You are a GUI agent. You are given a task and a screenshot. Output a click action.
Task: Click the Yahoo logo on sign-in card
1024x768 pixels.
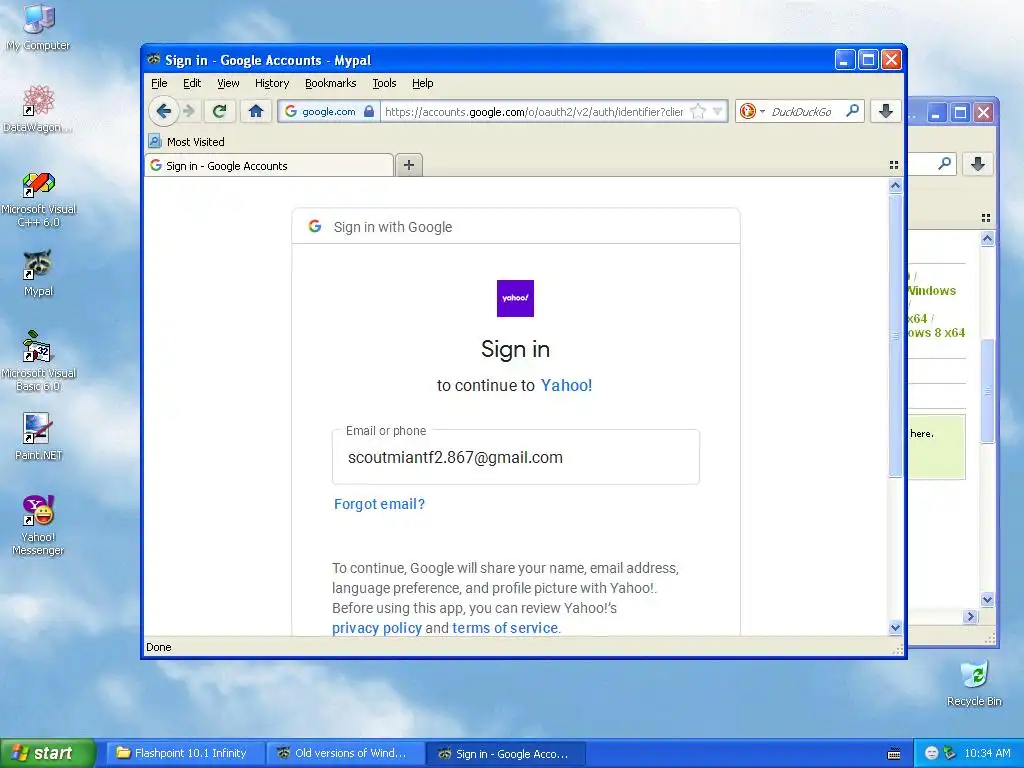point(515,298)
